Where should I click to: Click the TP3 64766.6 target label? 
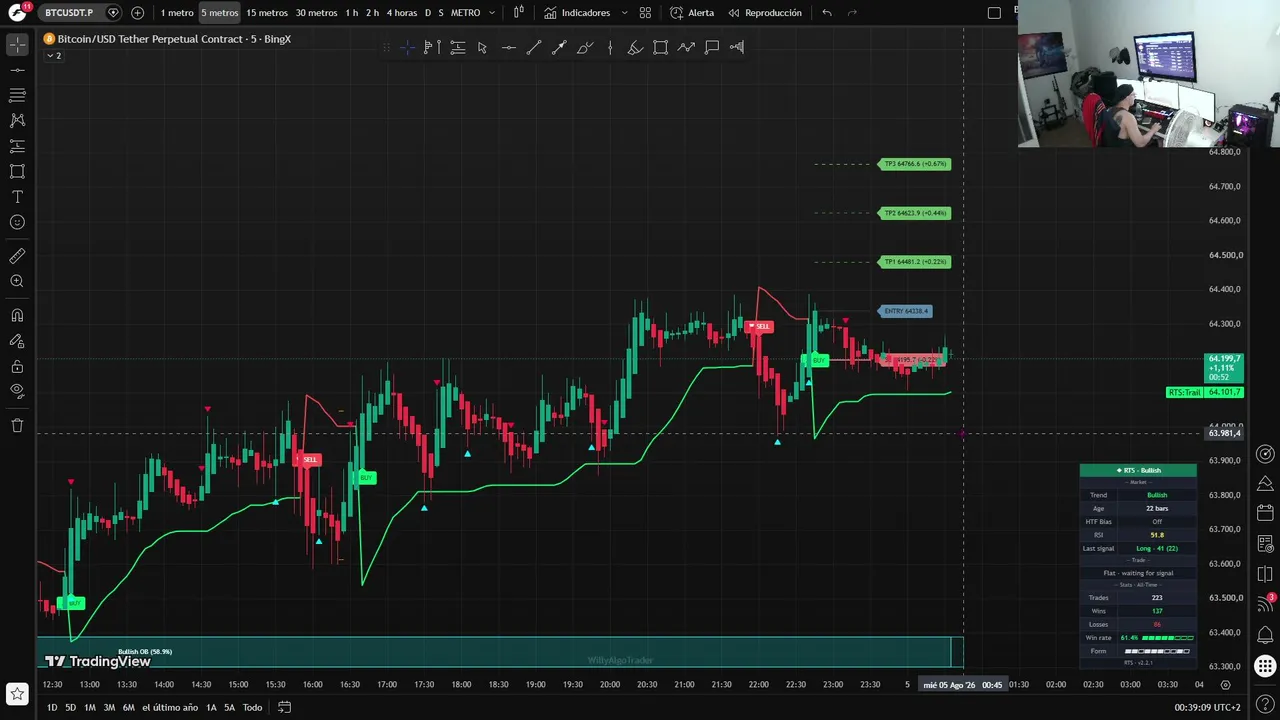[914, 164]
